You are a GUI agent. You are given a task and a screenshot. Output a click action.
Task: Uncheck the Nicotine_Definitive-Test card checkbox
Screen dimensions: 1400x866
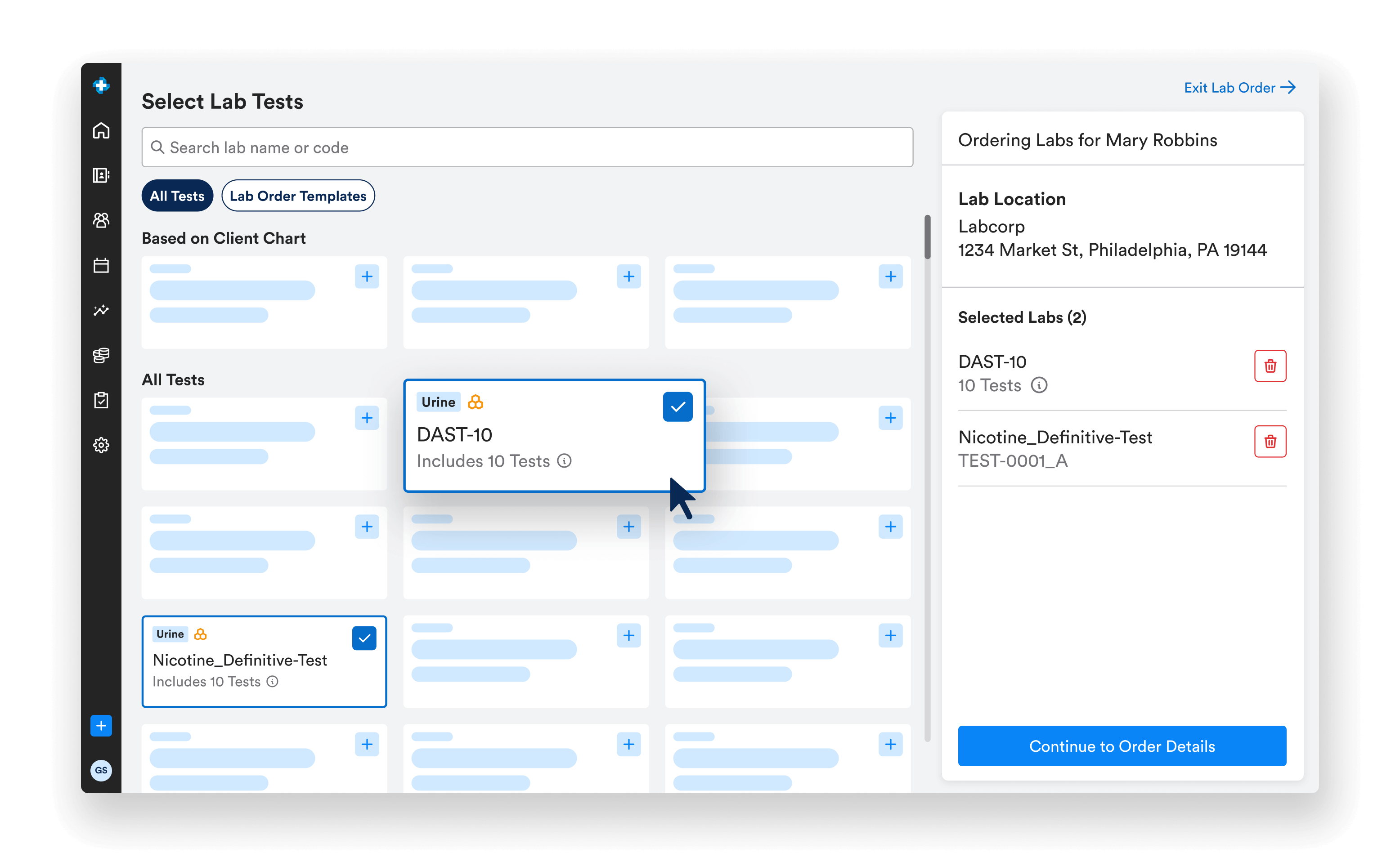[x=364, y=638]
